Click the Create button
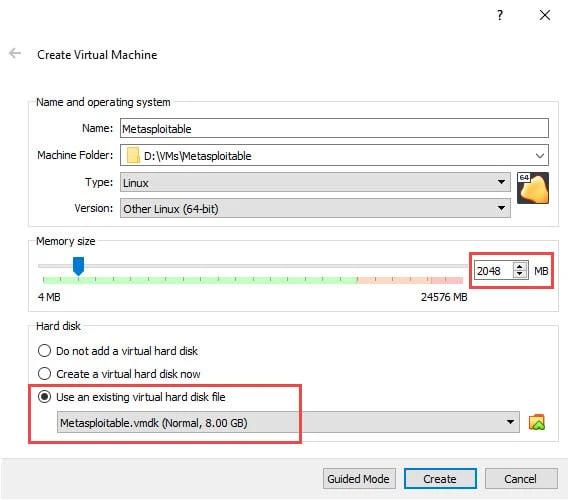The height and width of the screenshot is (500, 569). click(x=440, y=479)
